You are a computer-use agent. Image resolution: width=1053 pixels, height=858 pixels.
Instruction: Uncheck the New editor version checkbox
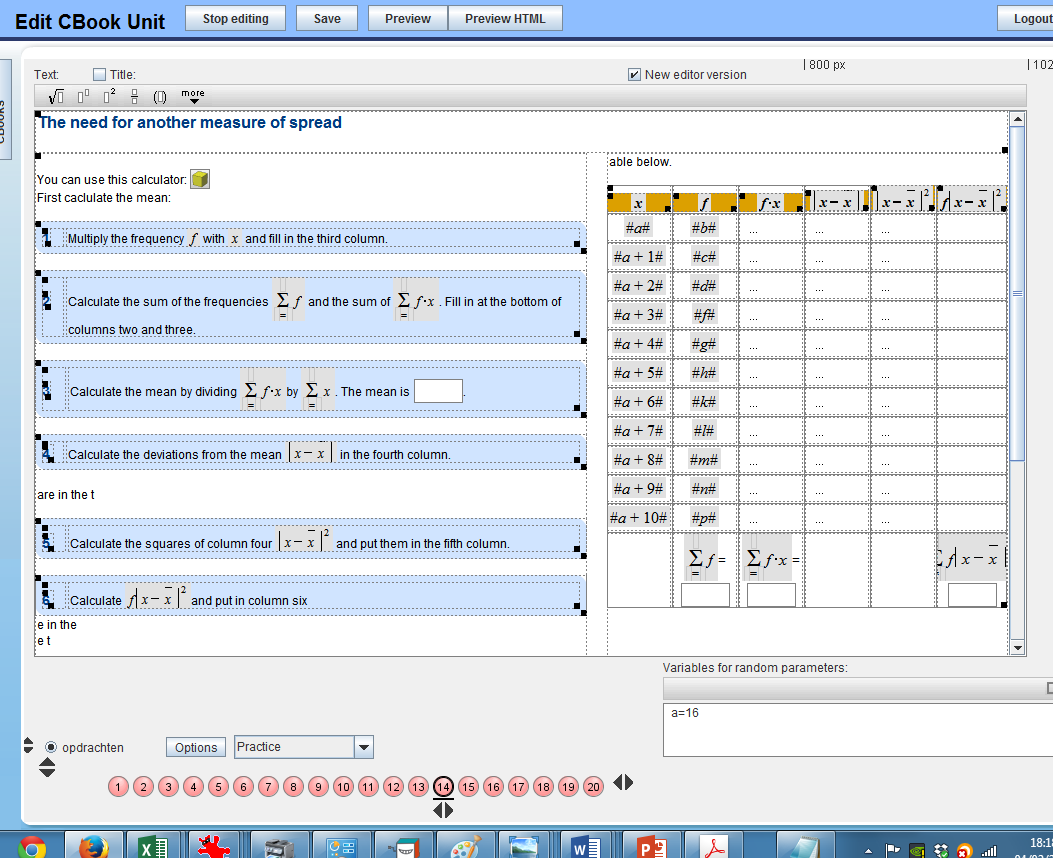click(634, 75)
